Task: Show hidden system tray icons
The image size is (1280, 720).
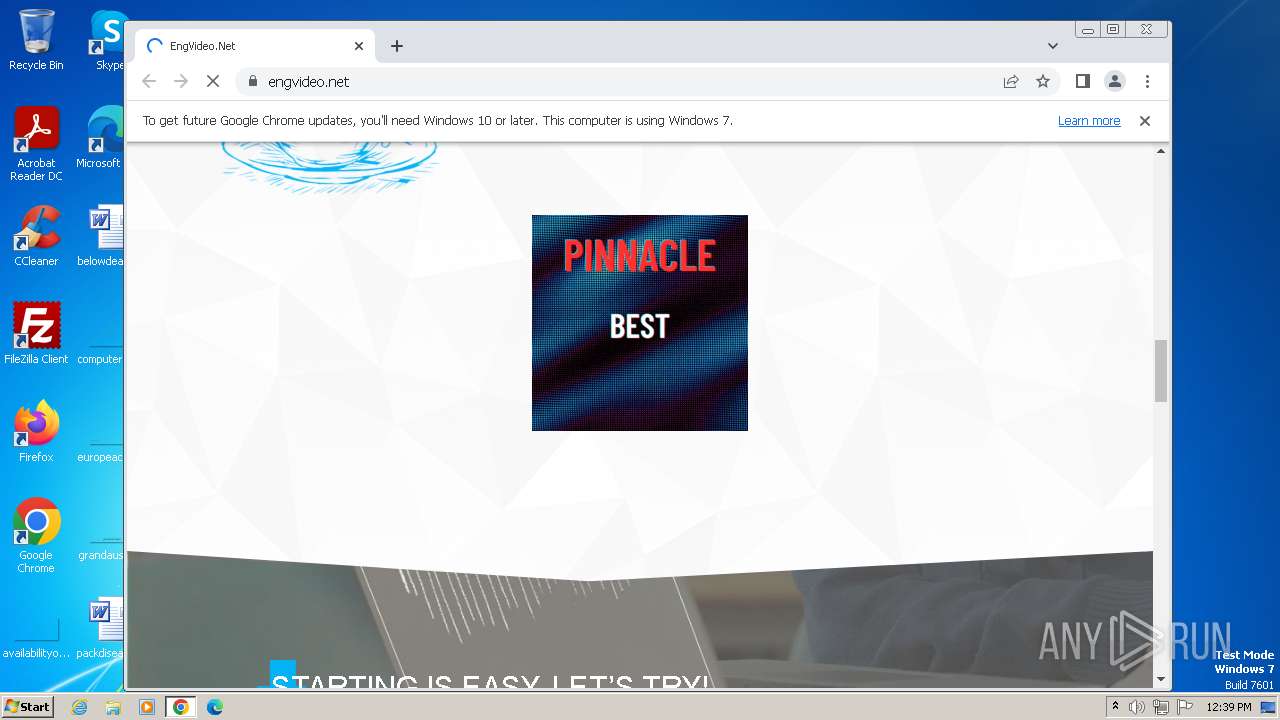Action: [x=1115, y=707]
